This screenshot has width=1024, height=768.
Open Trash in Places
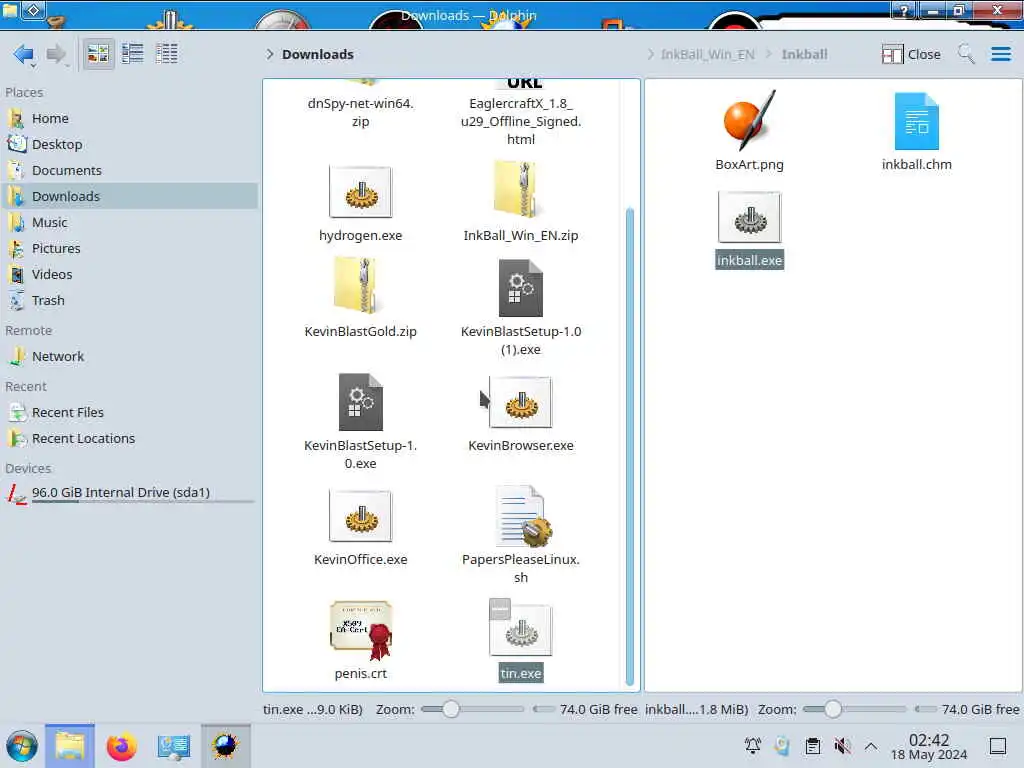click(x=130, y=300)
